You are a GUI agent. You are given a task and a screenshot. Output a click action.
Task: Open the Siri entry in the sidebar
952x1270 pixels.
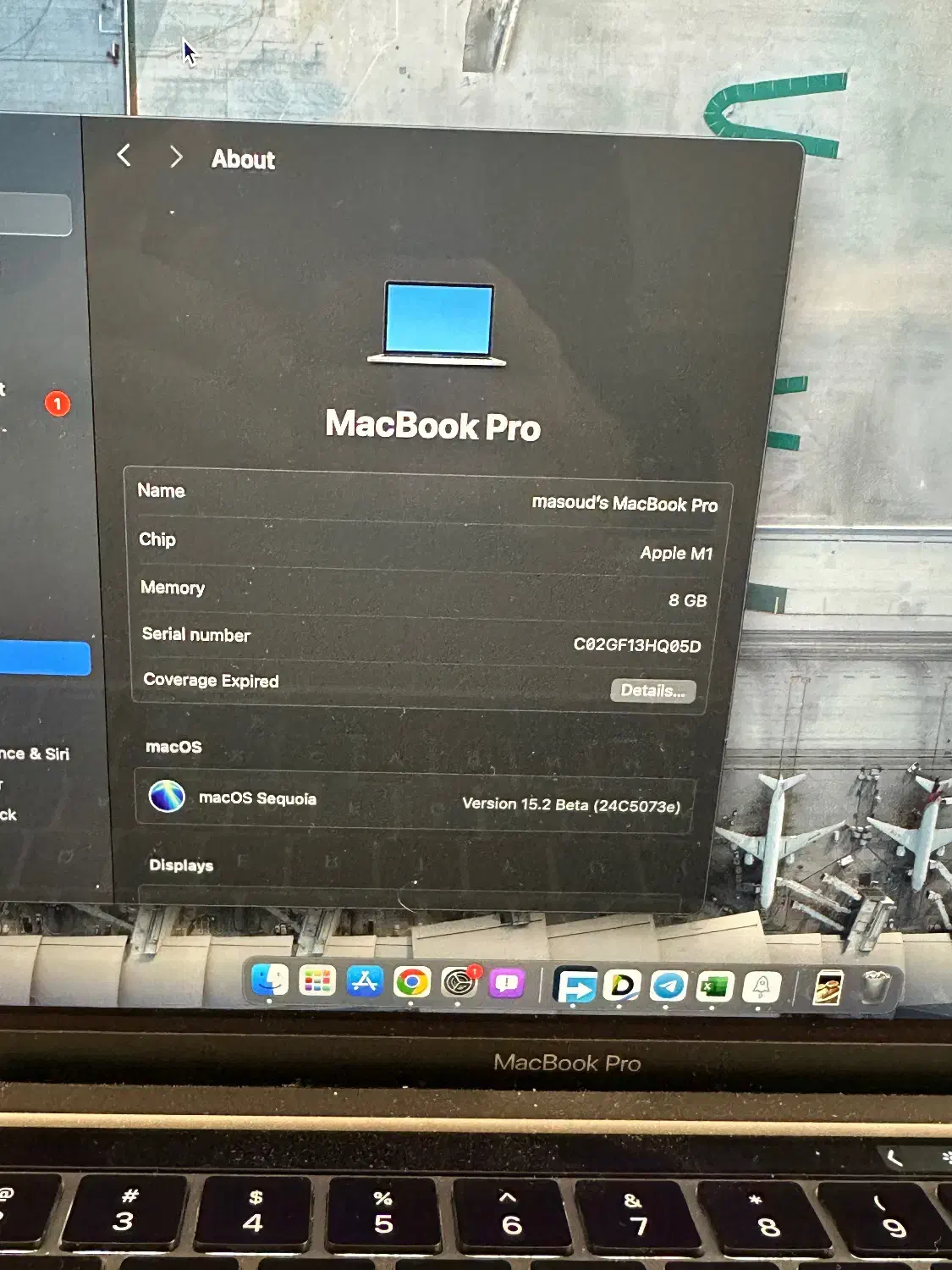coord(35,754)
